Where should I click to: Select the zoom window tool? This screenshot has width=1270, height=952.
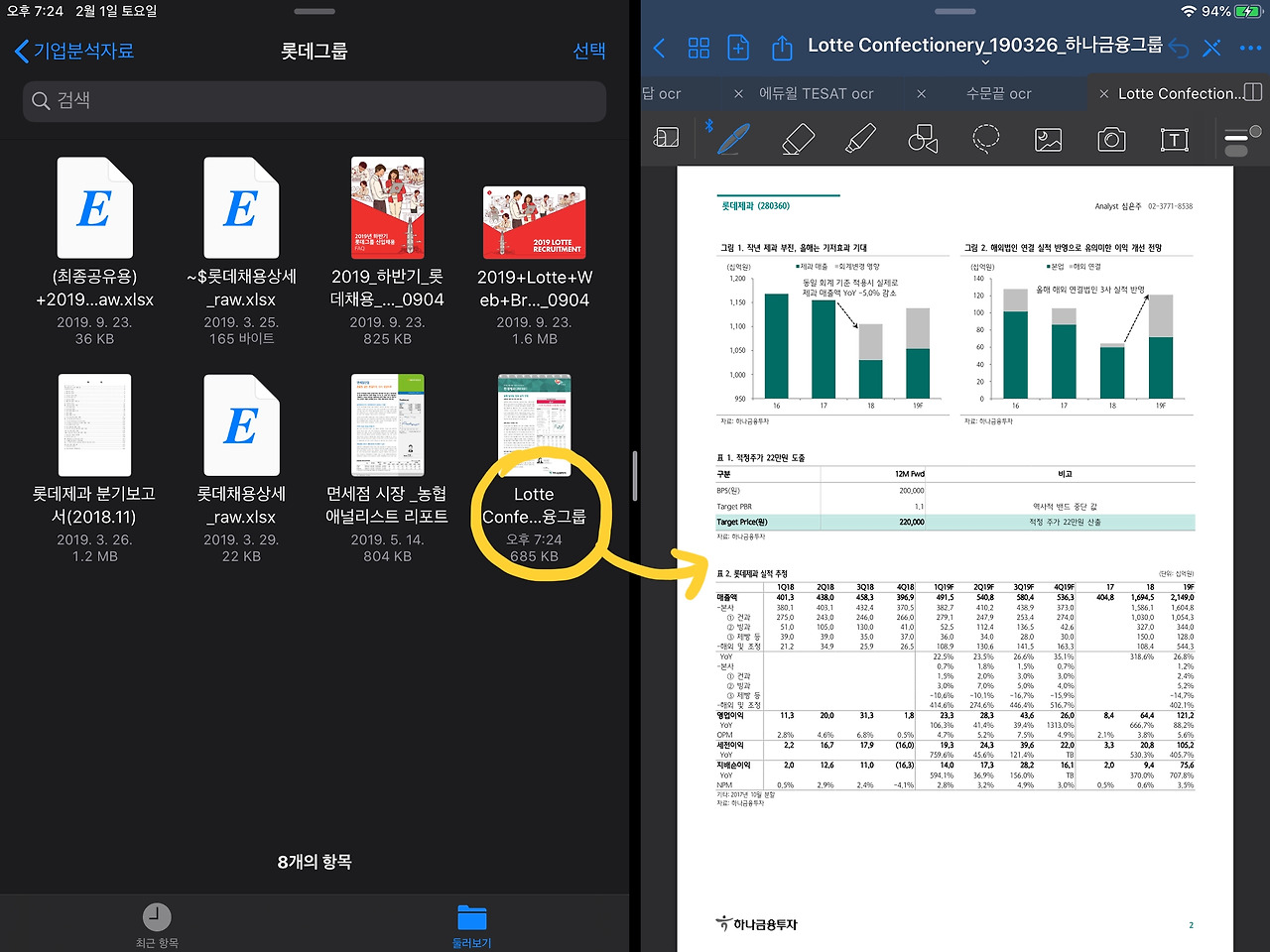666,138
